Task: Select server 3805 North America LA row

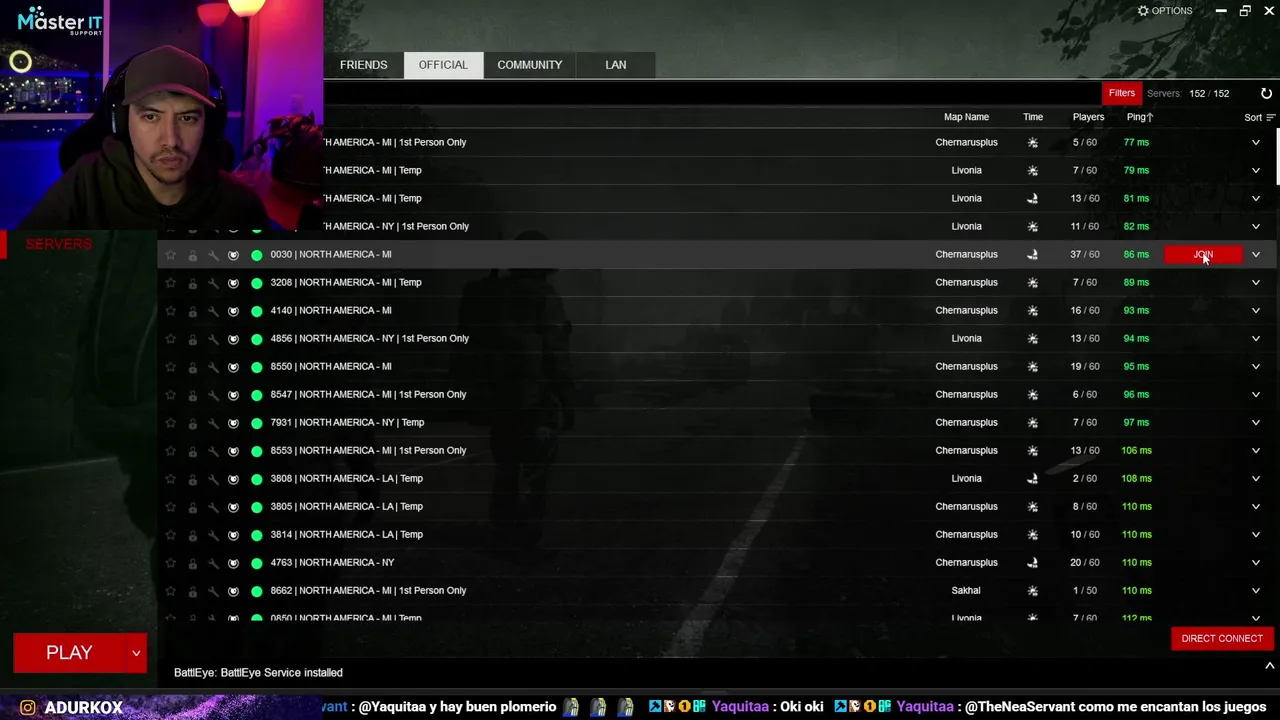Action: [716, 506]
